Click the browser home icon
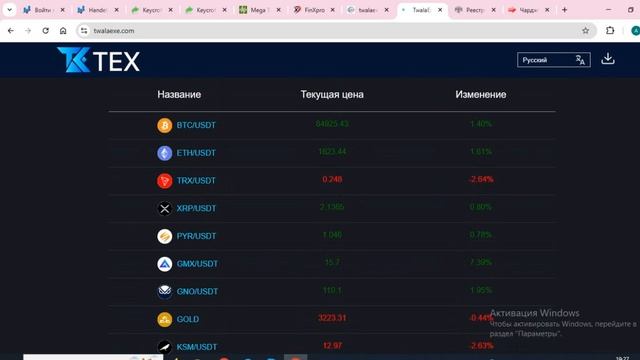 (x=63, y=31)
